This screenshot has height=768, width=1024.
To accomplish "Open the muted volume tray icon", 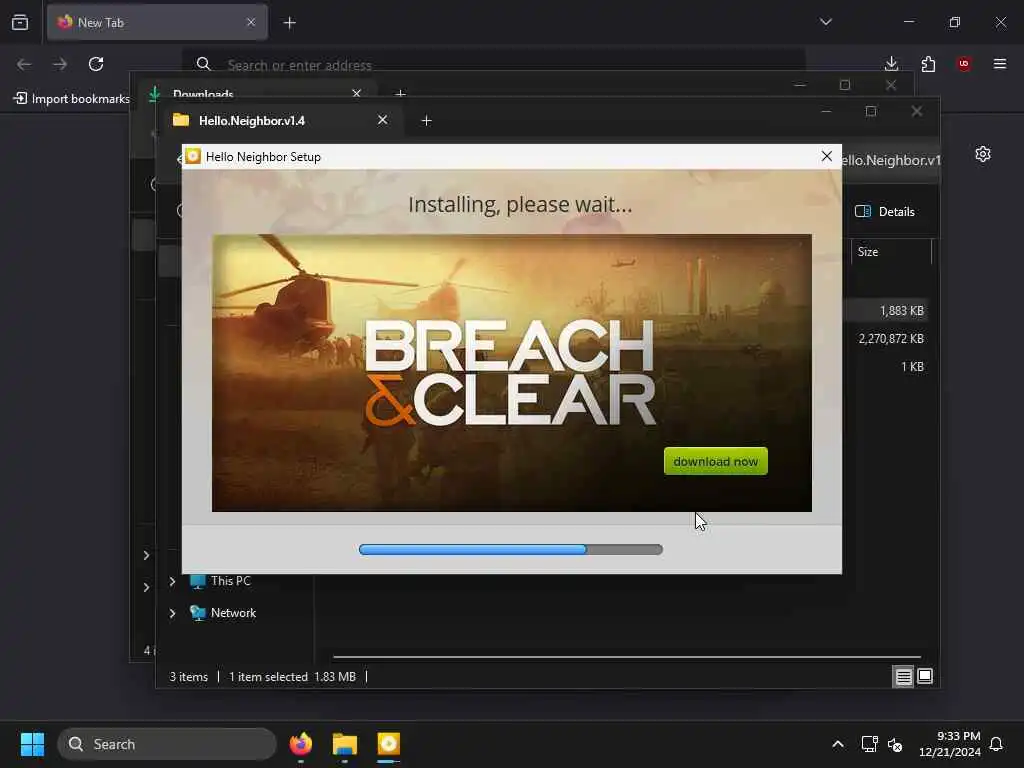I will tap(895, 744).
